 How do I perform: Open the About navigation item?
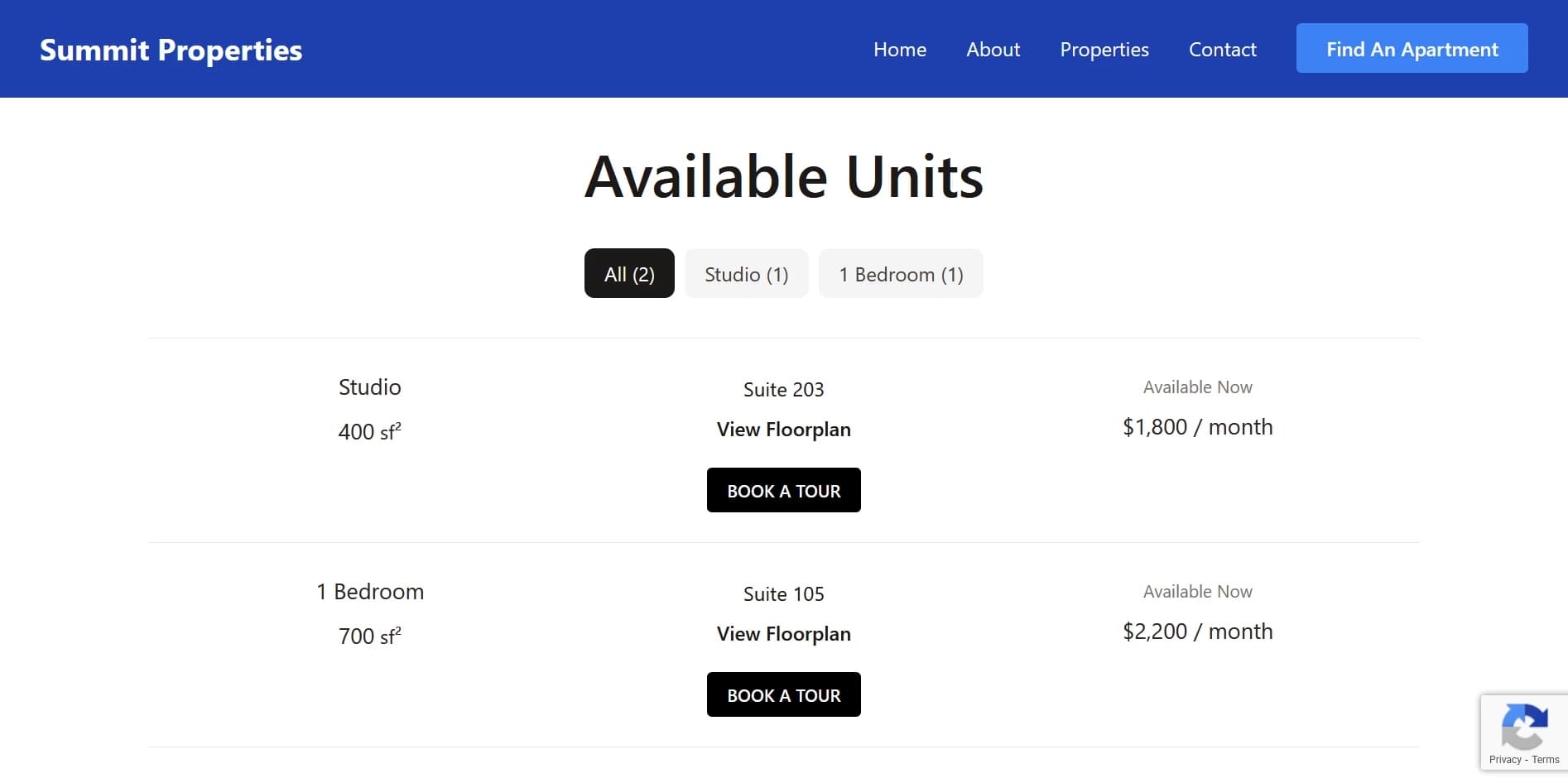pyautogui.click(x=993, y=49)
